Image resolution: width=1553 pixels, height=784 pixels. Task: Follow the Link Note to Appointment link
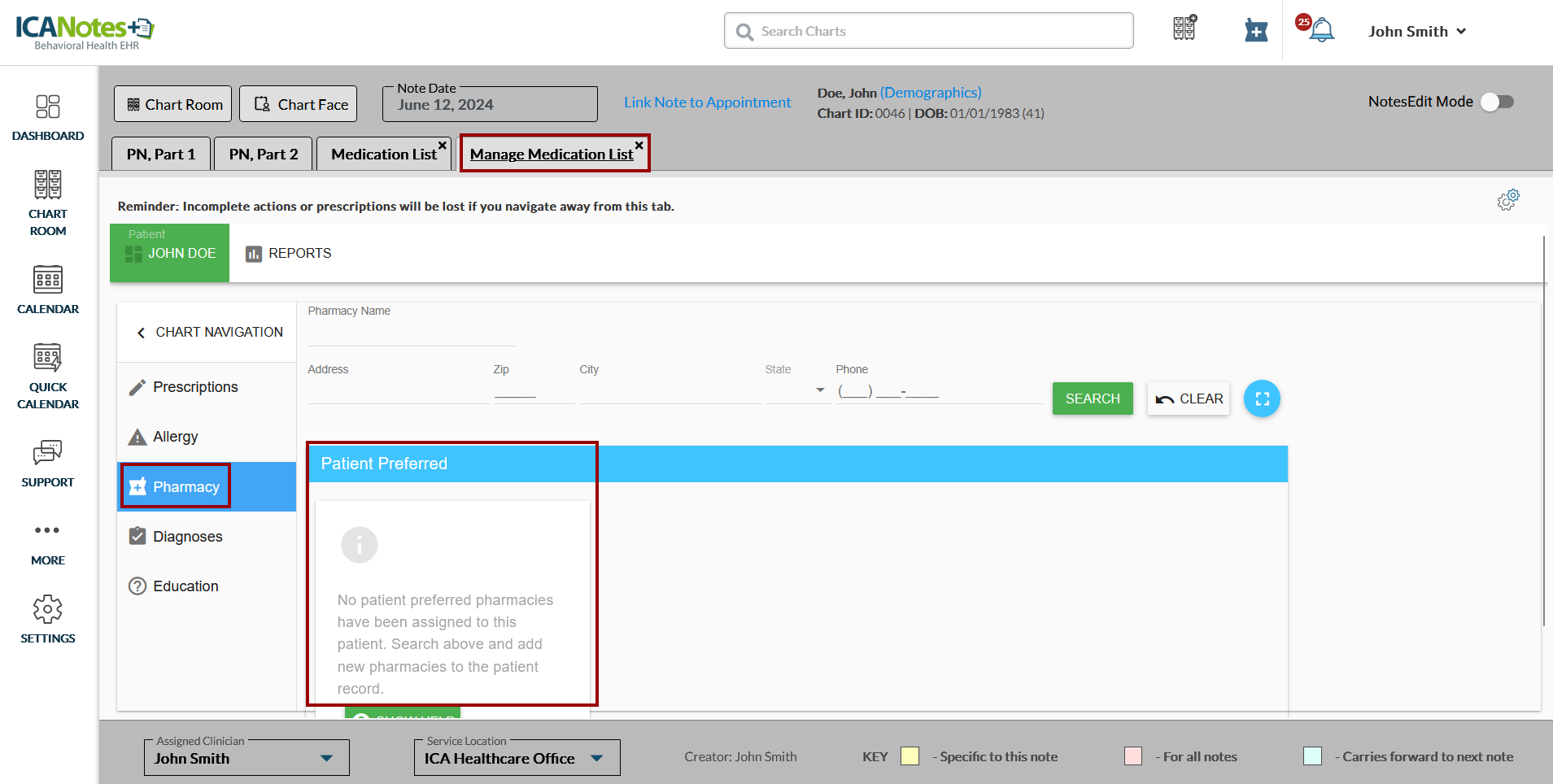point(707,102)
